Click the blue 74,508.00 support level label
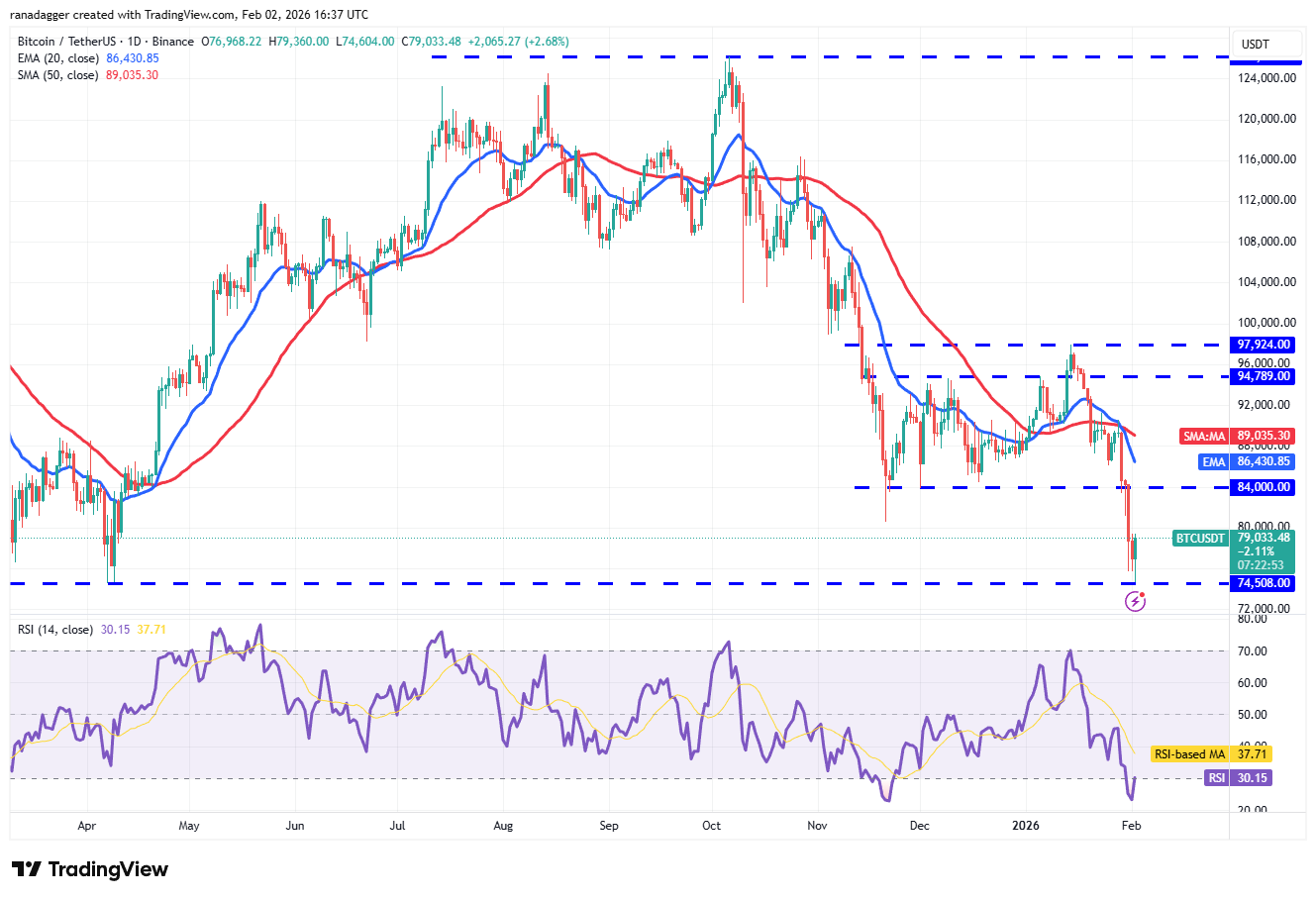Viewport: 1316px width, 899px height. 1263,583
